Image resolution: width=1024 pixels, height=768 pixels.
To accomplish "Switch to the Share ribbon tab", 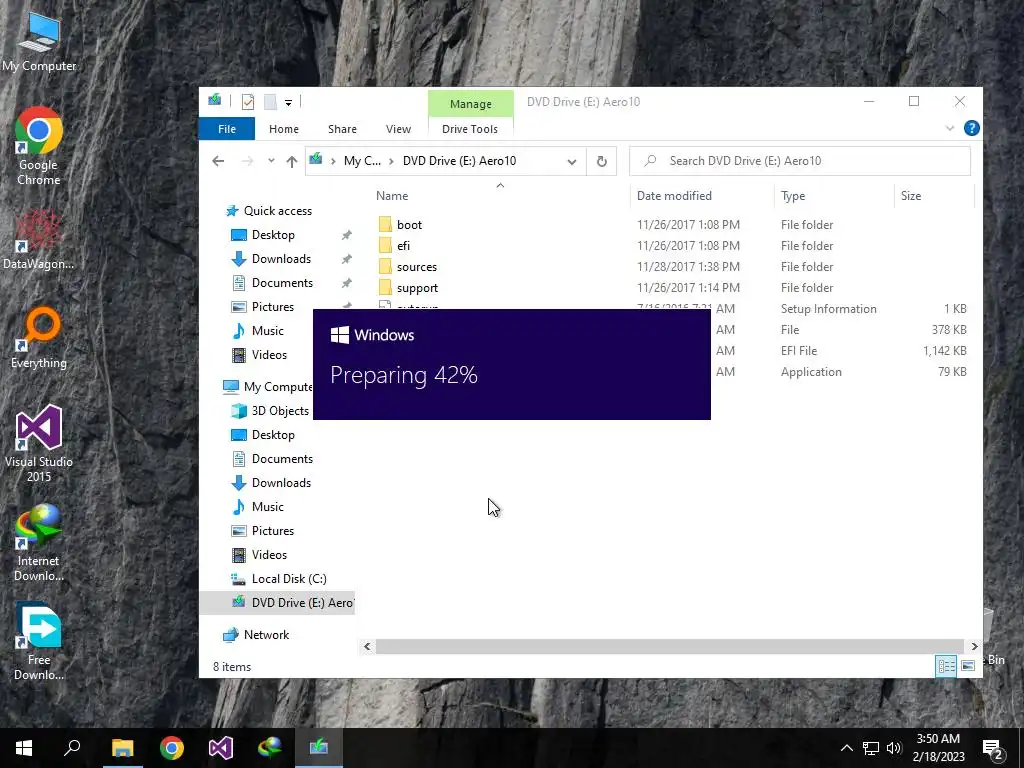I will tap(342, 129).
